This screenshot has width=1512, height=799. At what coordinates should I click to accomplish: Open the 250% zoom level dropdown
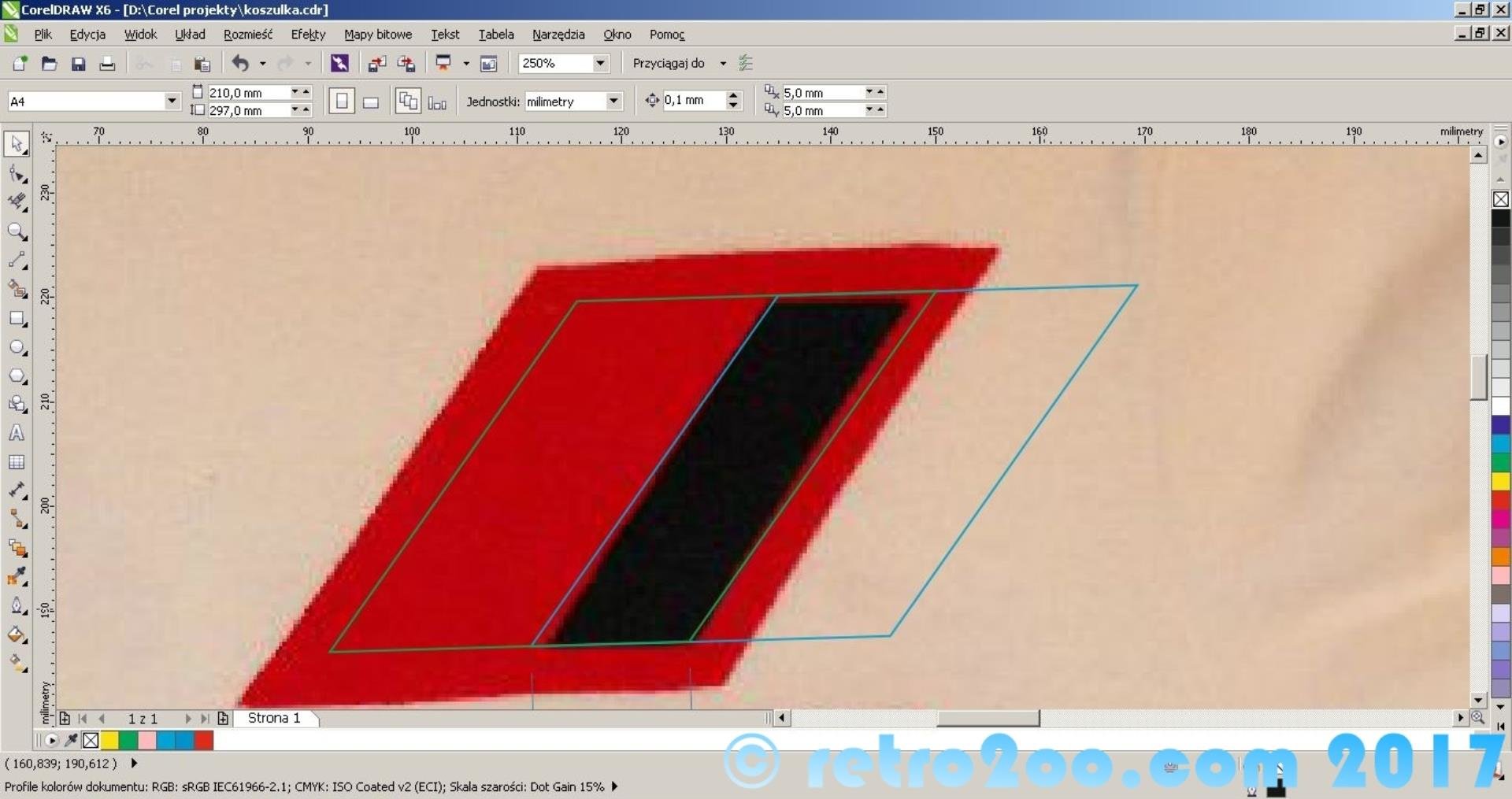[x=600, y=63]
